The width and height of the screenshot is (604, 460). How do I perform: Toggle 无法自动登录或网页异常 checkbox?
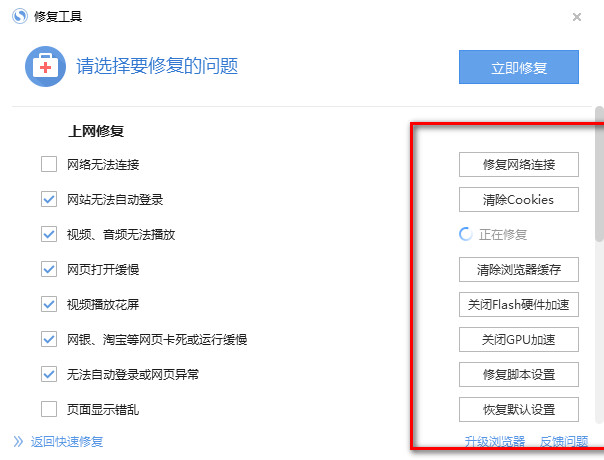(x=49, y=374)
